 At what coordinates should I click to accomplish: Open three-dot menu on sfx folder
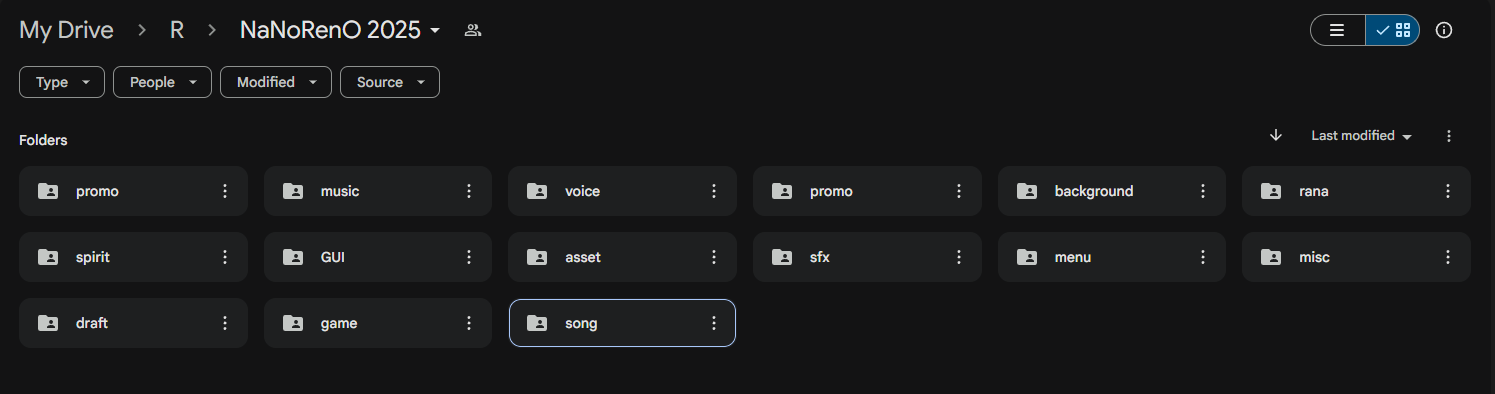959,257
